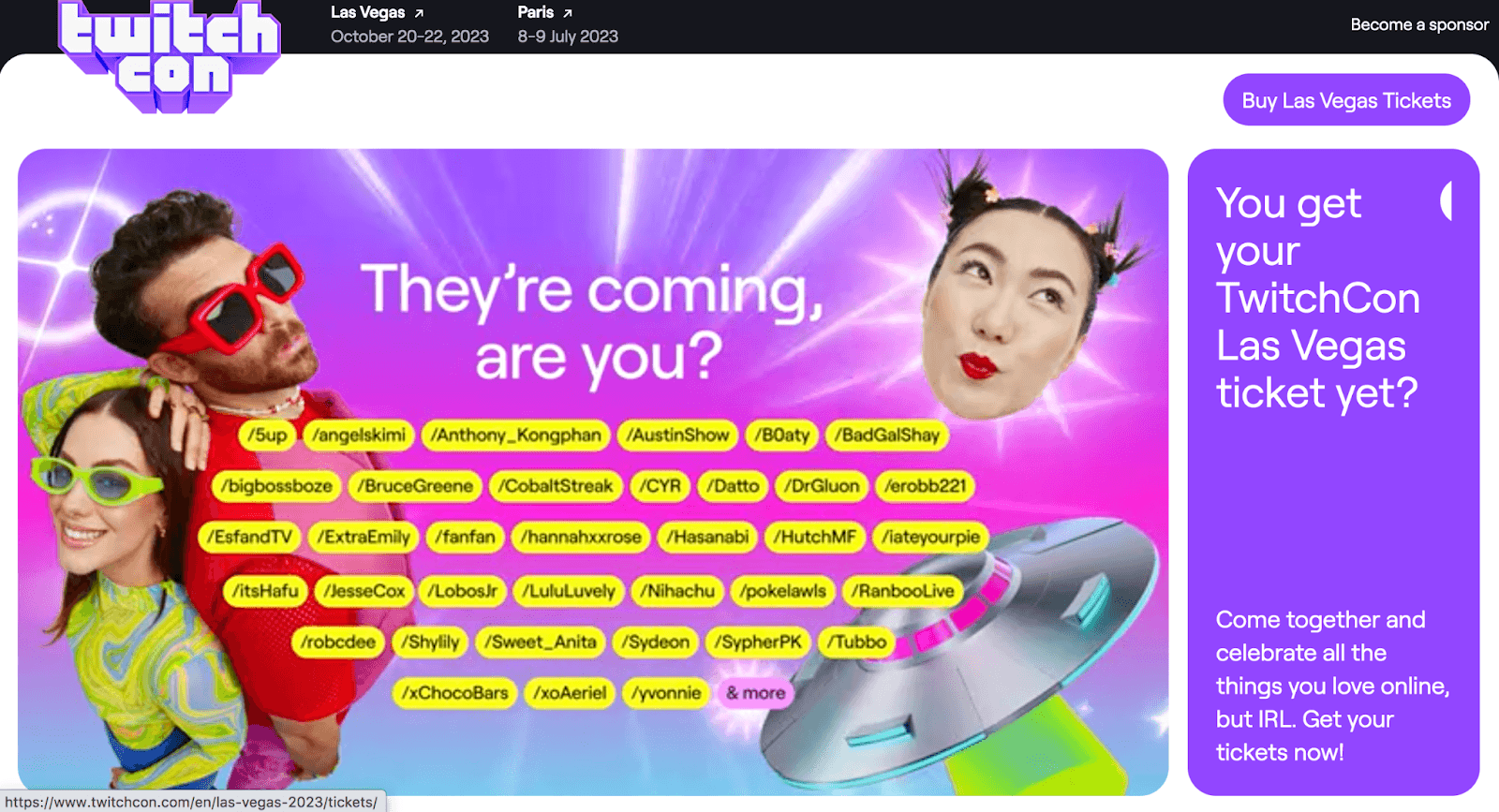Viewport: 1499px width, 812px height.
Task: Select the /bigbossboze tag
Action: [x=276, y=486]
